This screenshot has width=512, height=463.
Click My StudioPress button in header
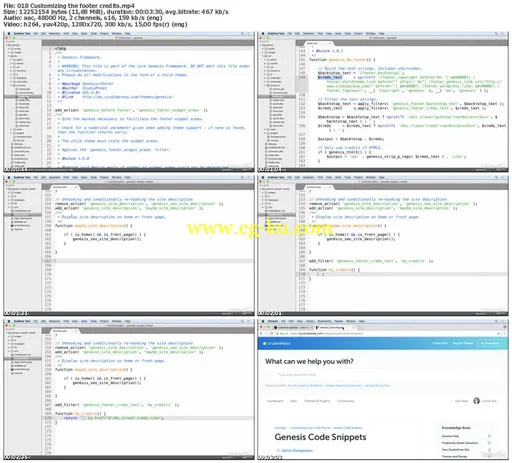(x=490, y=343)
